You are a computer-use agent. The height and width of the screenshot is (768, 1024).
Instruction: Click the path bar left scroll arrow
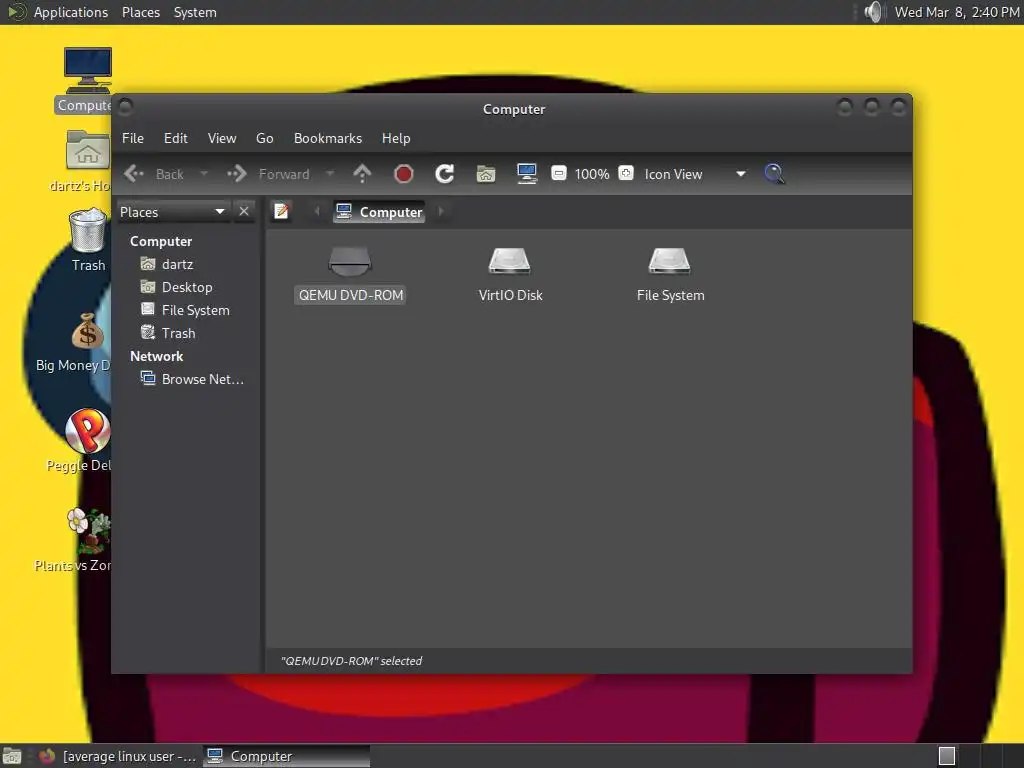[317, 212]
